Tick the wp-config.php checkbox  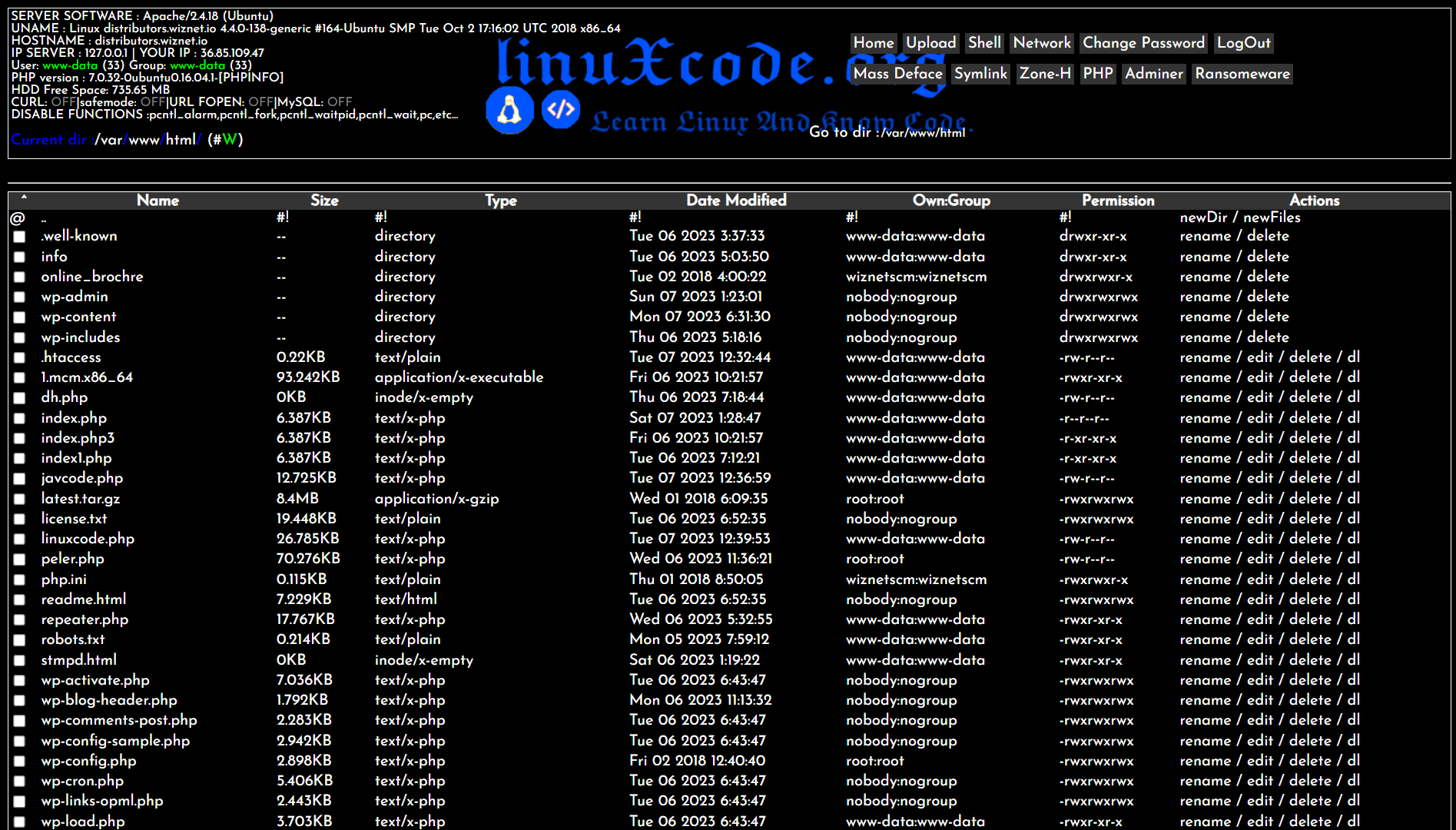[19, 761]
